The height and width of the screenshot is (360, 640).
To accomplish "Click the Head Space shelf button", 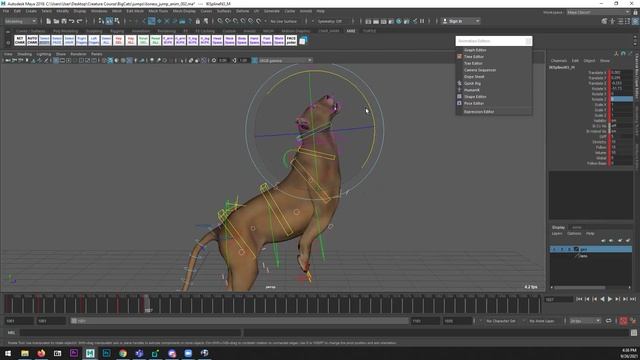I will tap(217, 40).
